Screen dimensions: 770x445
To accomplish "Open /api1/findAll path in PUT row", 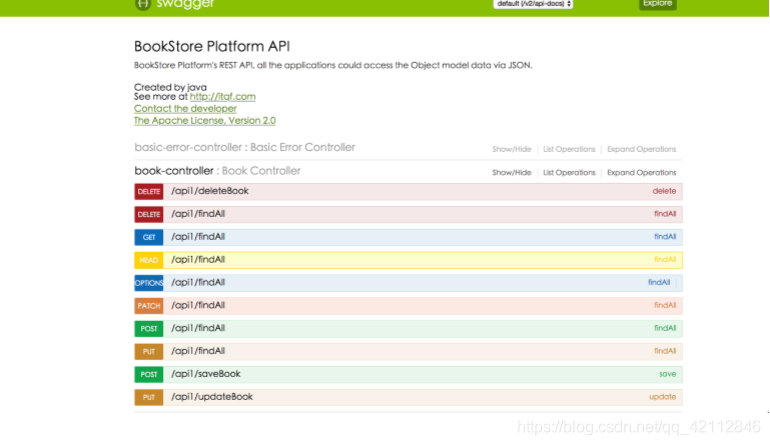I will (x=198, y=351).
